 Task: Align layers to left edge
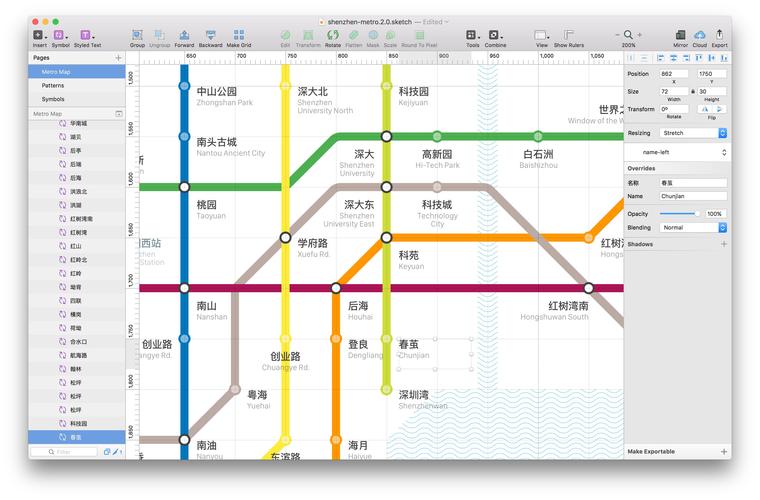660,58
